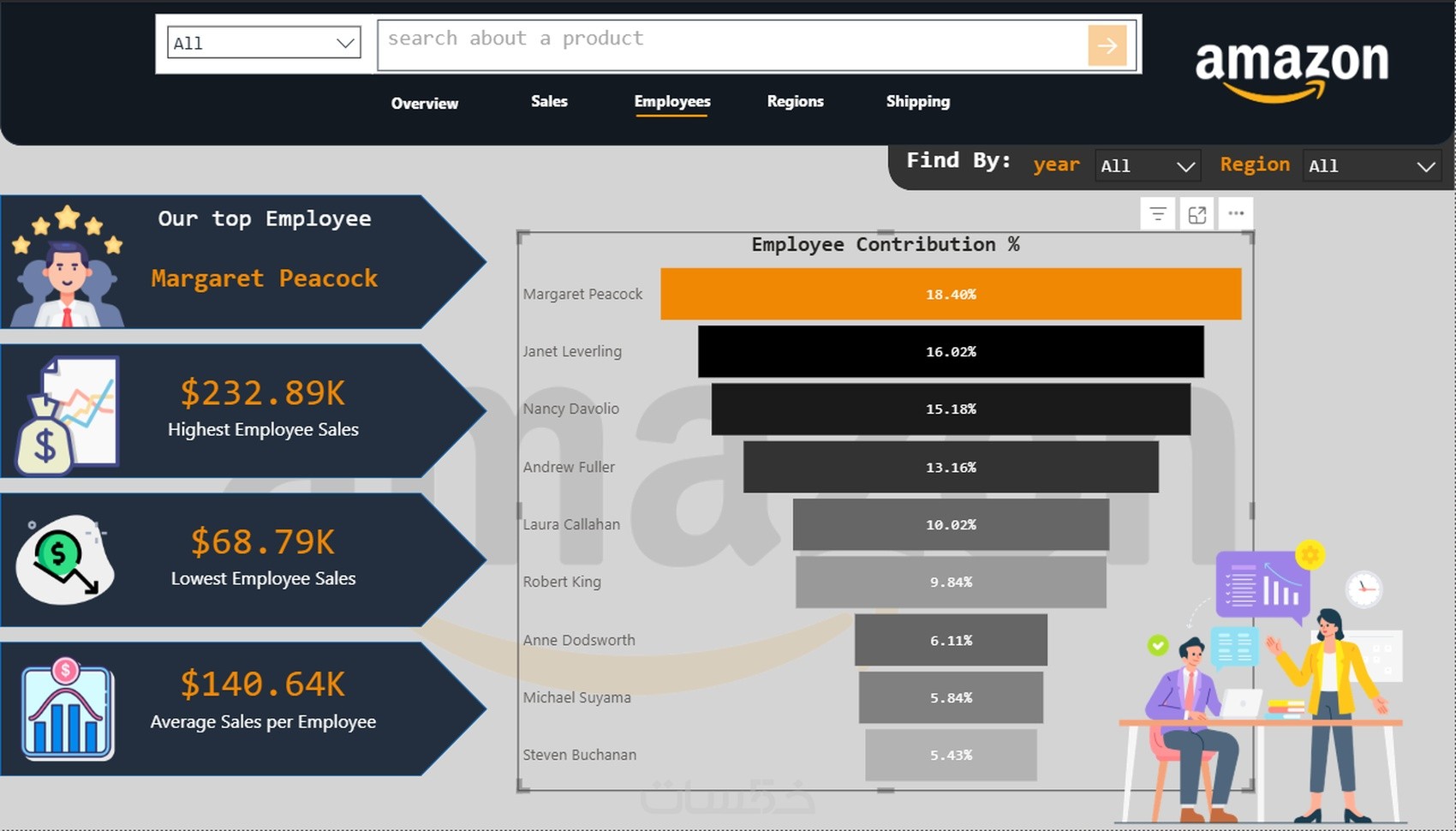Click the top employee avatar with stars
The image size is (1456, 831).
[67, 266]
